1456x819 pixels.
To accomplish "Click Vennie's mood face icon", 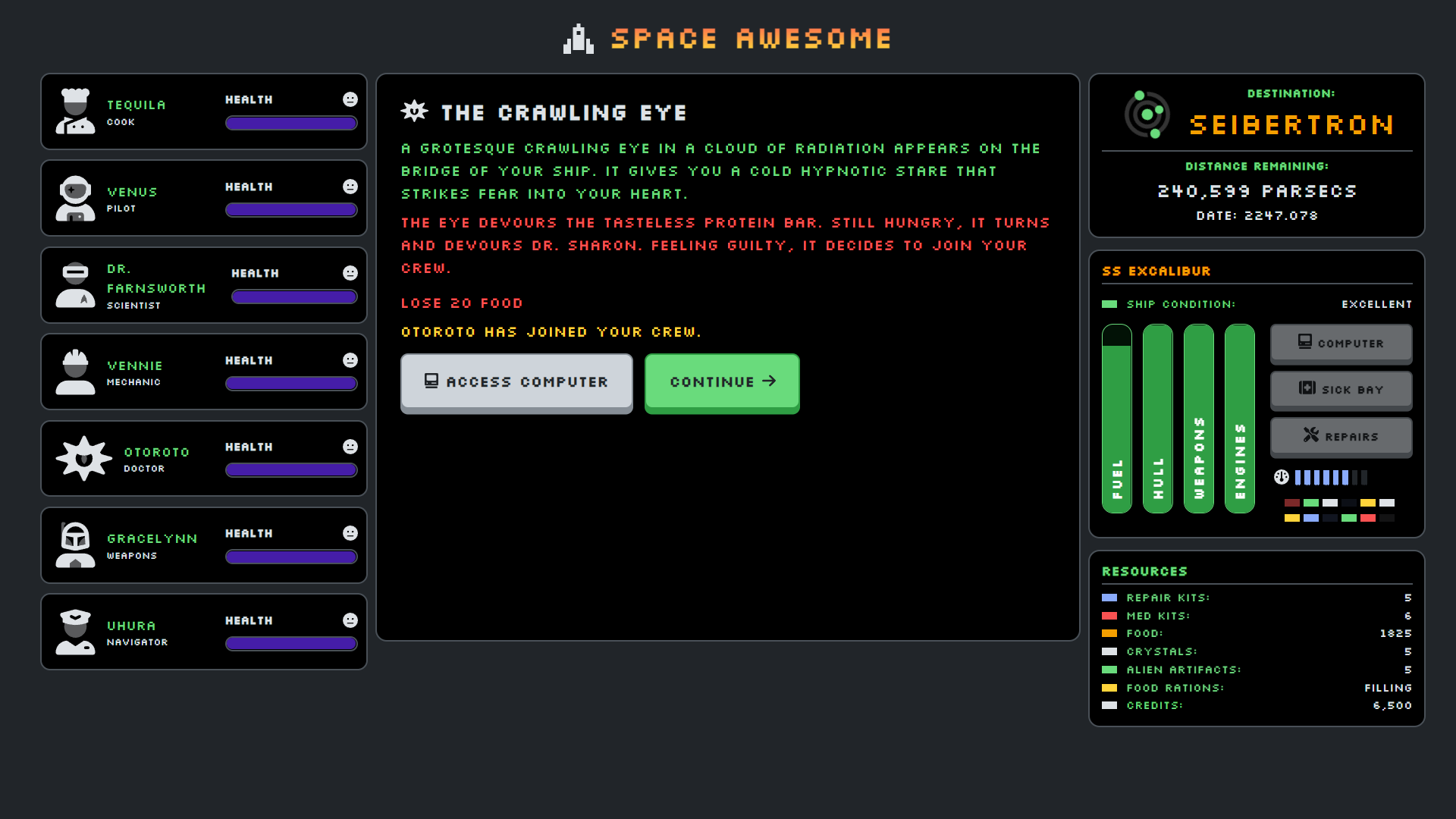I will (x=350, y=360).
